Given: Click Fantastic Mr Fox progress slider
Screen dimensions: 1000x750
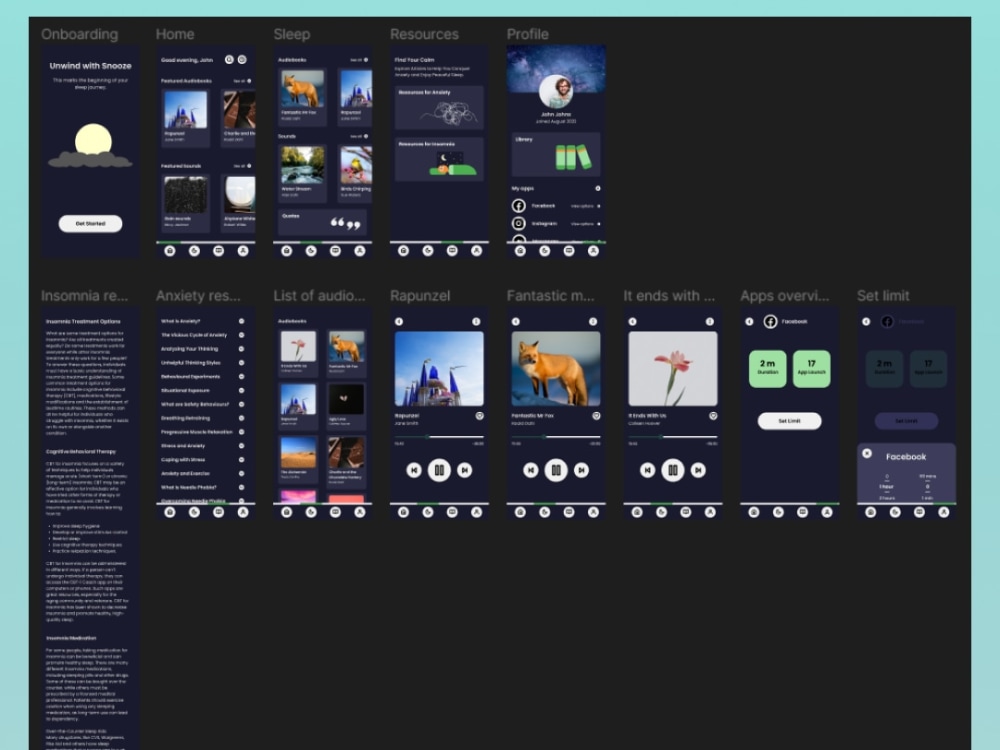Looking at the screenshot, I should click(555, 437).
